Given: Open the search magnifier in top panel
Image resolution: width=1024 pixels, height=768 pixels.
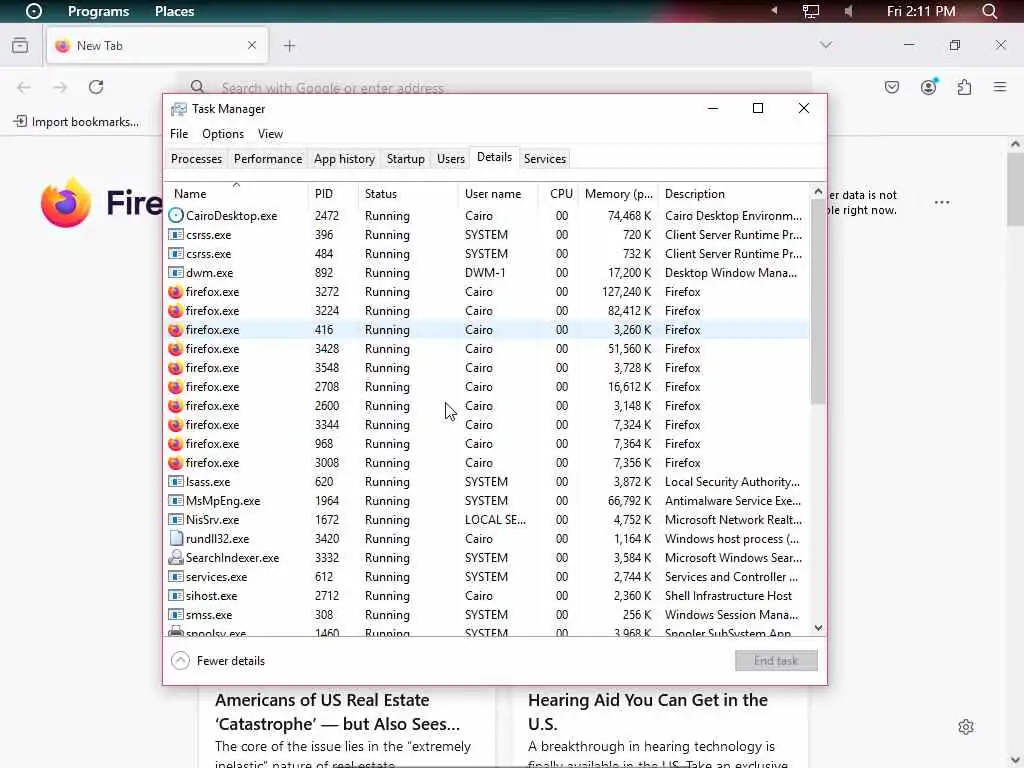Looking at the screenshot, I should click(x=989, y=11).
